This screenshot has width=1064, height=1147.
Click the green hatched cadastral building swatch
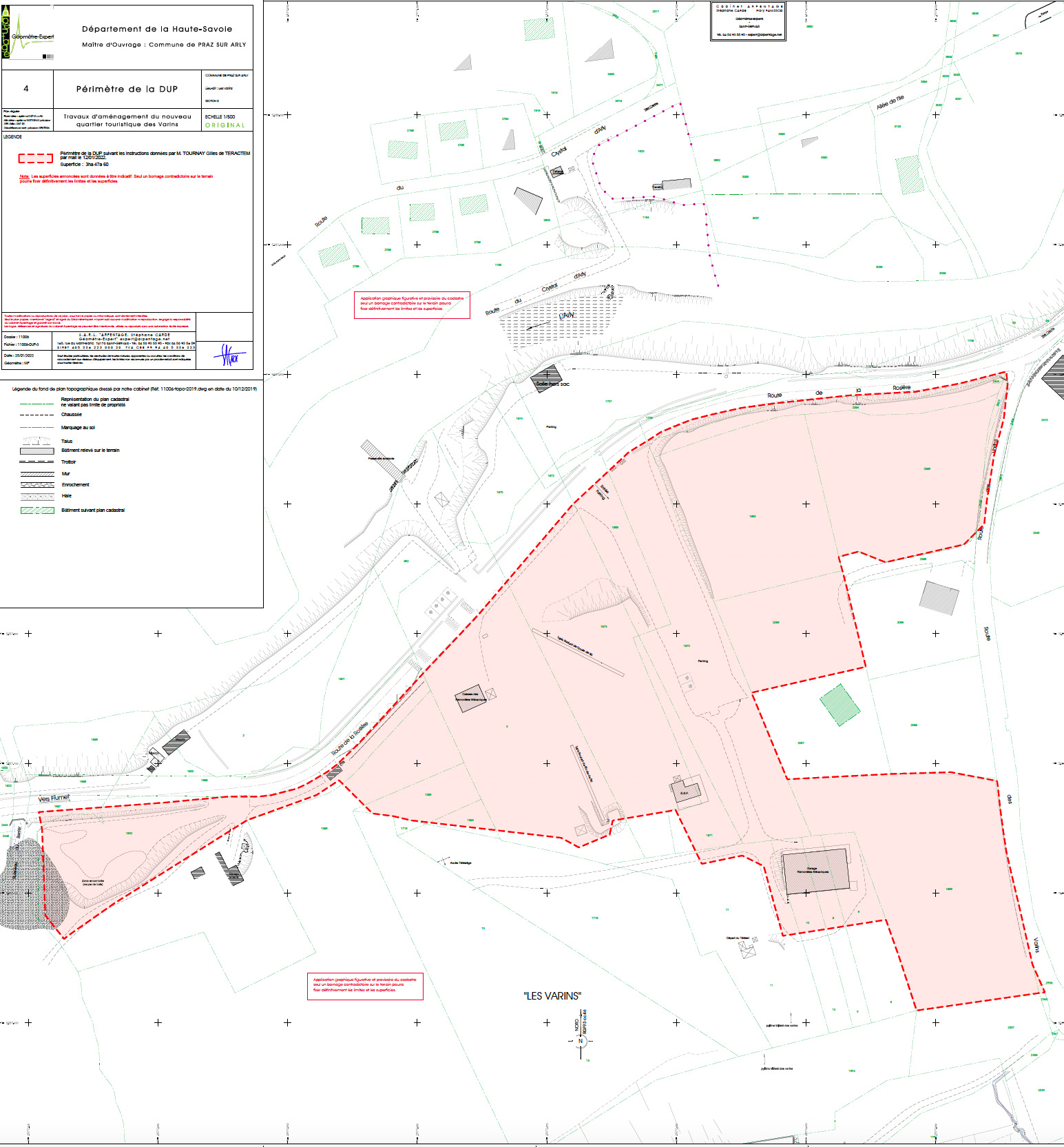click(x=37, y=510)
